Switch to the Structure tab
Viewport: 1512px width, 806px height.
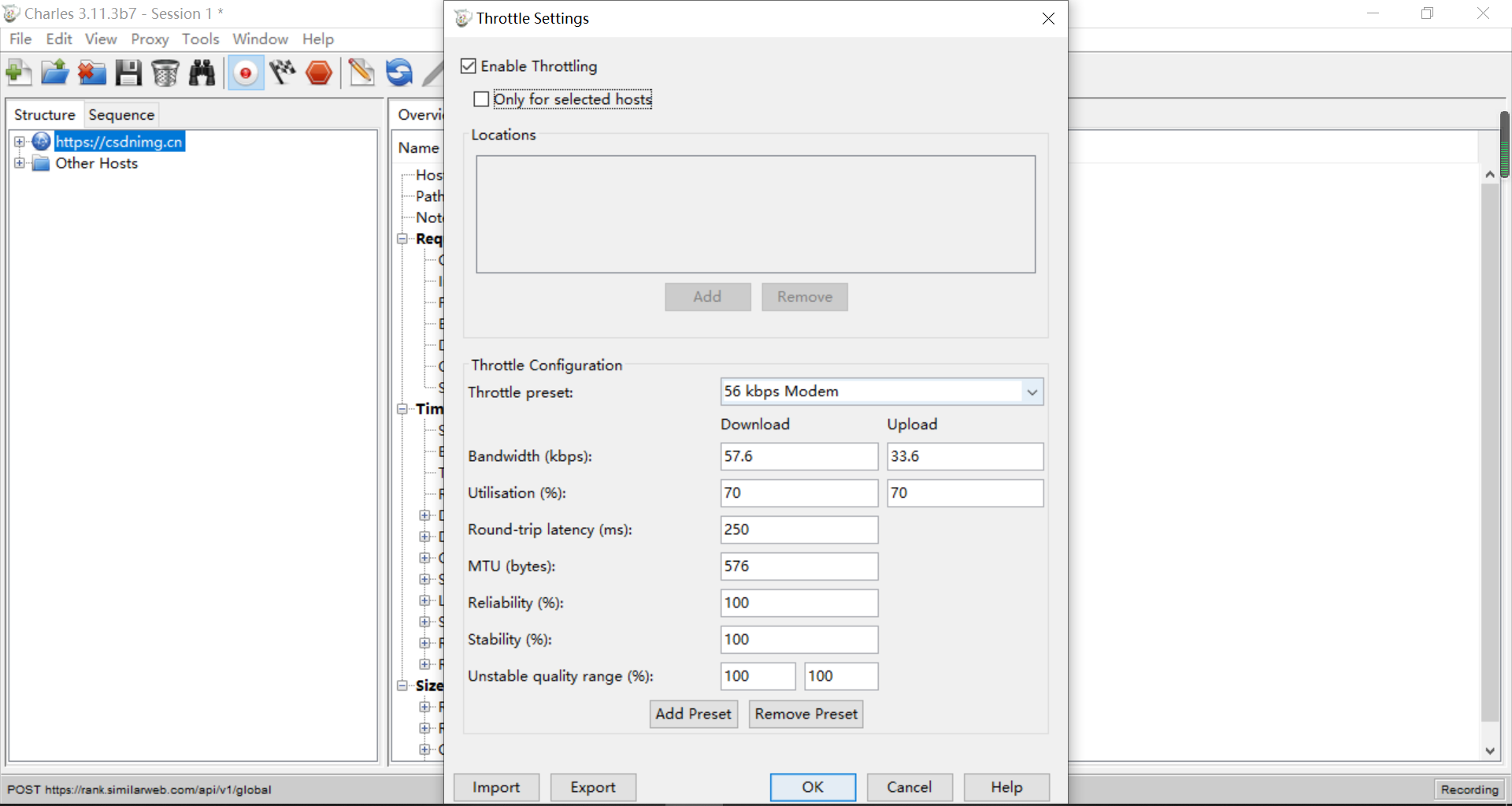(45, 115)
